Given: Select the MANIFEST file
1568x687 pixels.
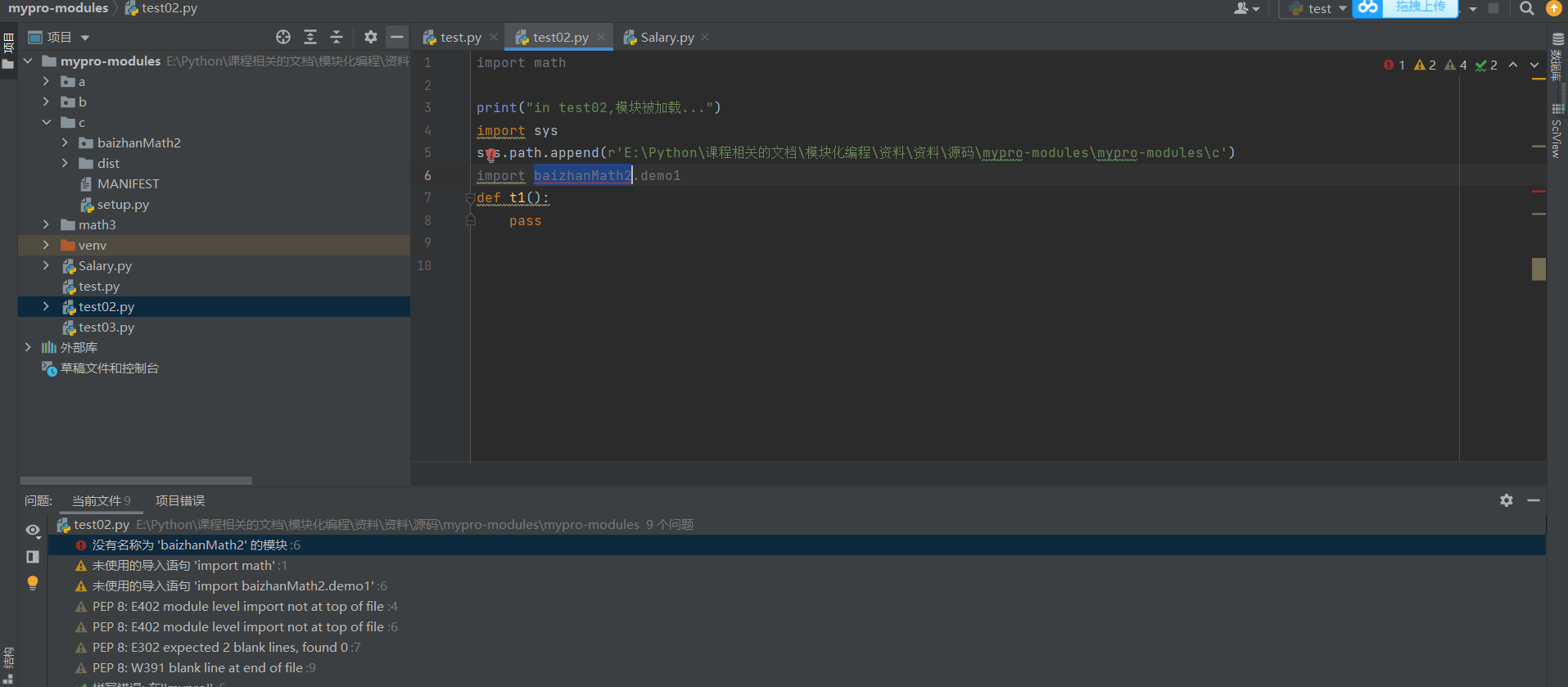Looking at the screenshot, I should (x=128, y=184).
